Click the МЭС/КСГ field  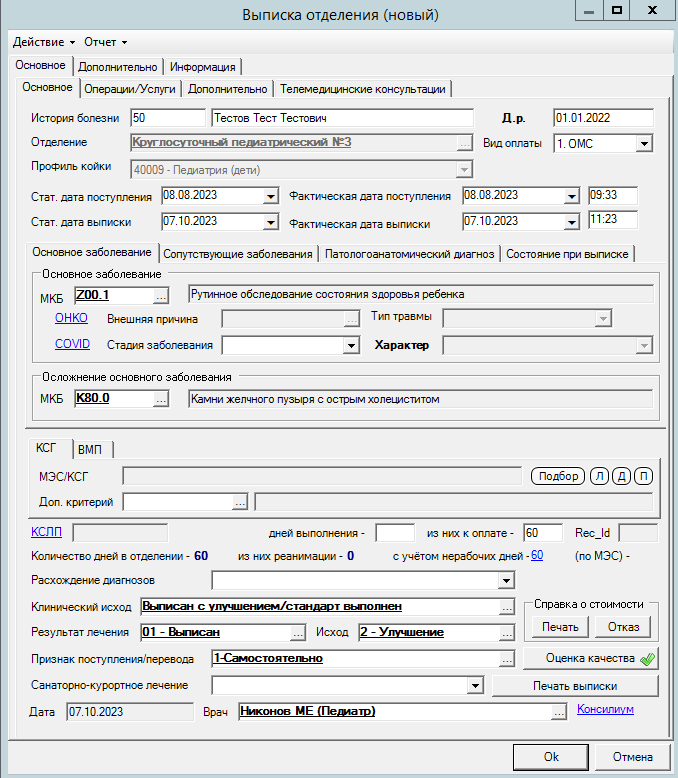(322, 476)
